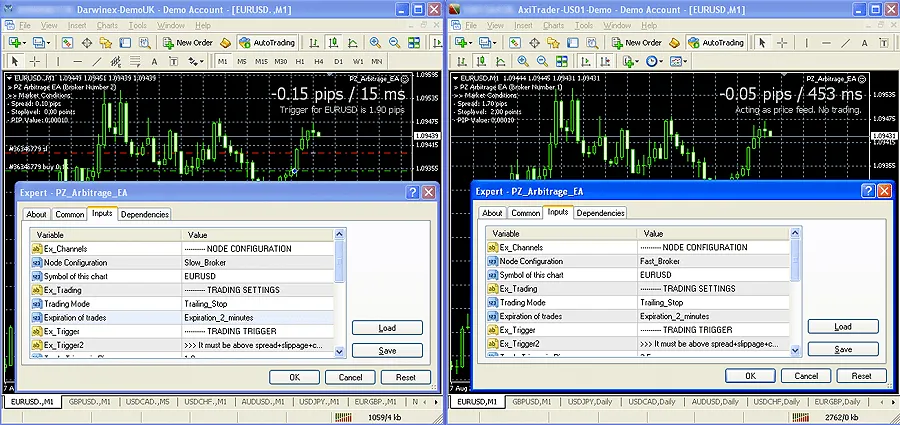This screenshot has width=900, height=425.
Task: Select horizontal line tool in Darwinex toolbar
Action: [77, 61]
